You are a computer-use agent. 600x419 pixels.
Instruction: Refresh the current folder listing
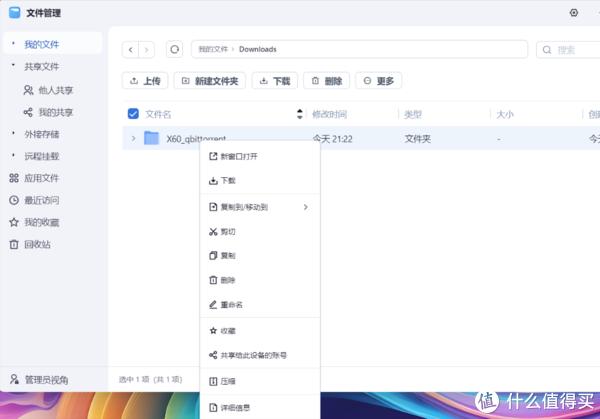pos(174,49)
